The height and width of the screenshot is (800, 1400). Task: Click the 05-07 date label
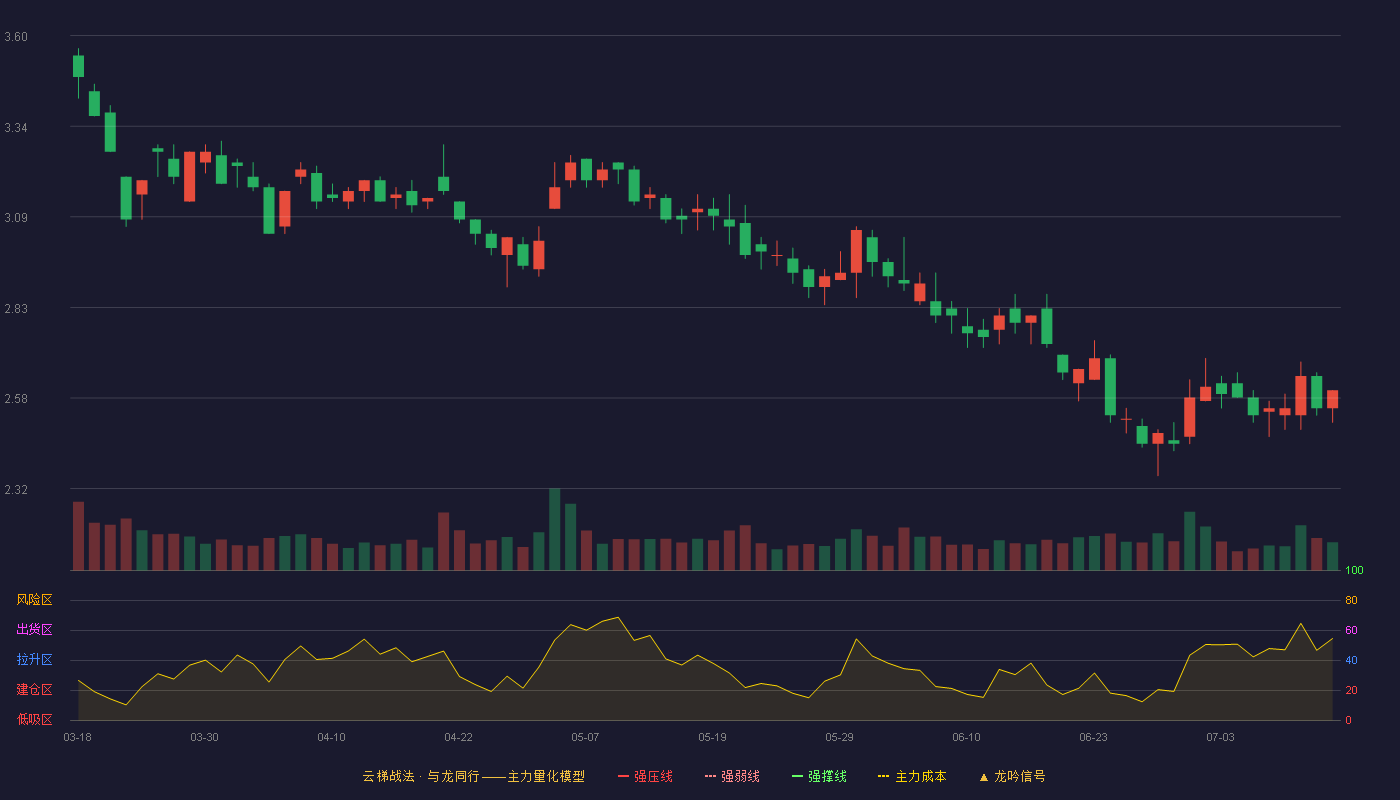(585, 737)
